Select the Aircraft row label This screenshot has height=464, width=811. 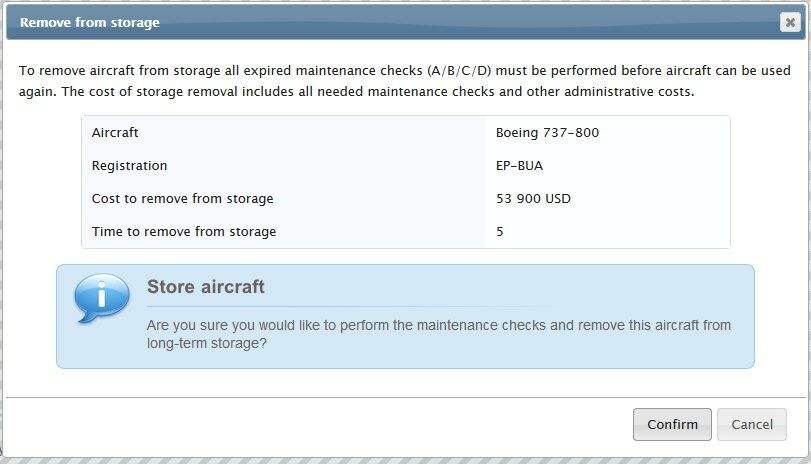tap(115, 132)
